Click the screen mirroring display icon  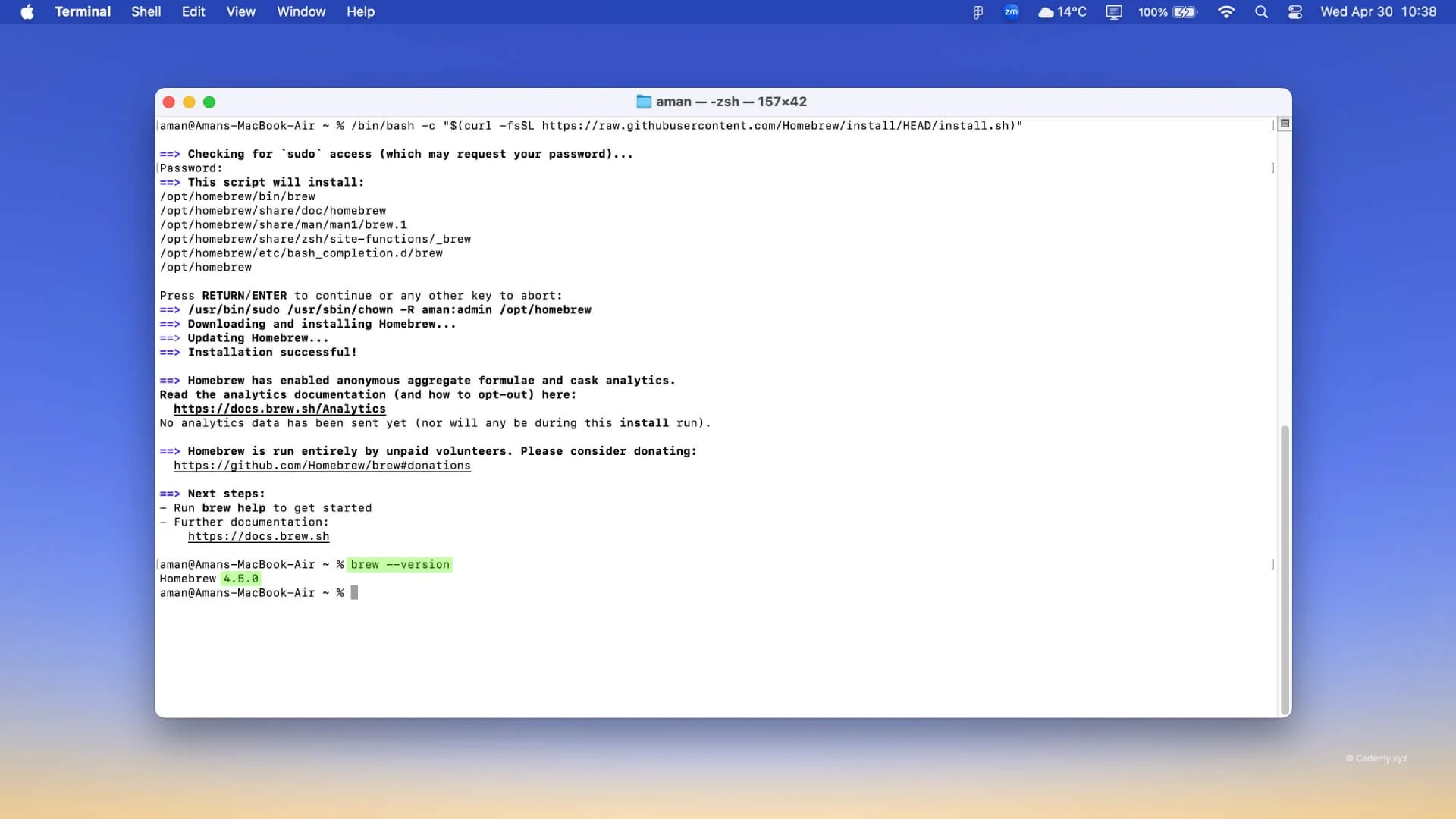(1113, 12)
